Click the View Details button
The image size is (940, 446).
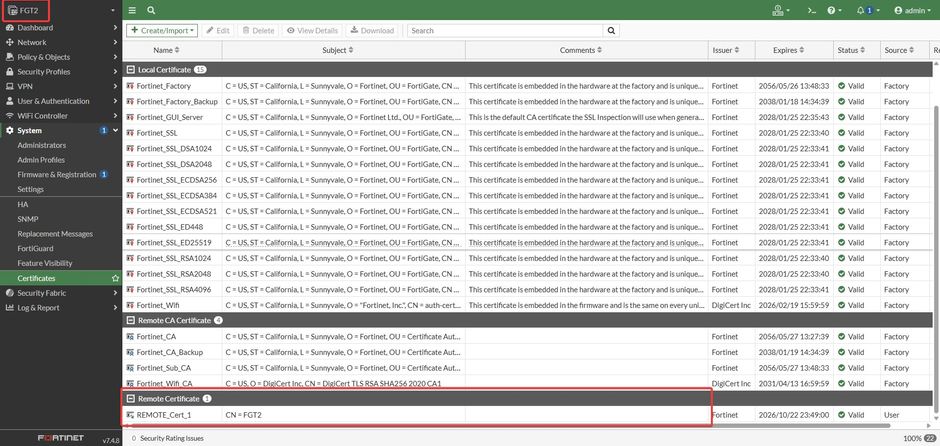tap(312, 31)
